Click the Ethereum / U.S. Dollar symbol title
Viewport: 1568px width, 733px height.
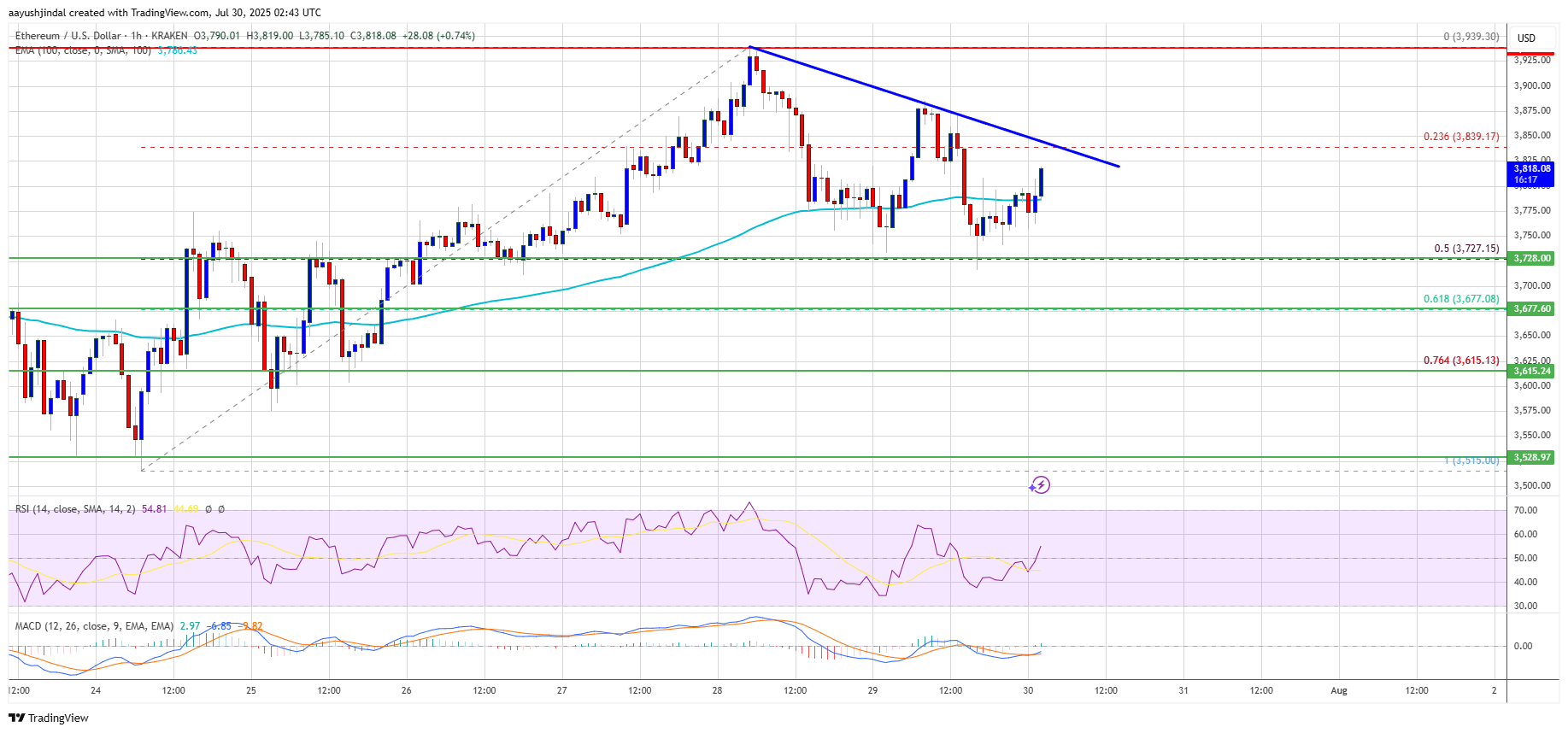pyautogui.click(x=70, y=36)
